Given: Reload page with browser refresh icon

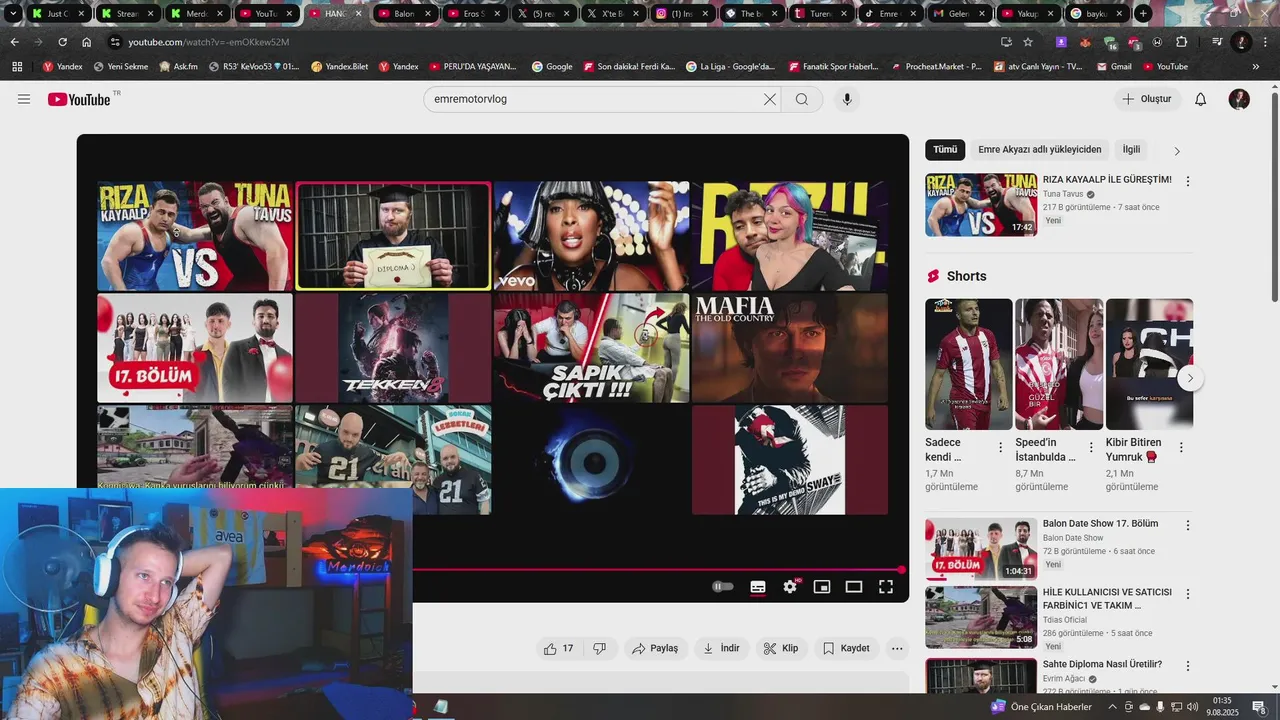Looking at the screenshot, I should 63,42.
